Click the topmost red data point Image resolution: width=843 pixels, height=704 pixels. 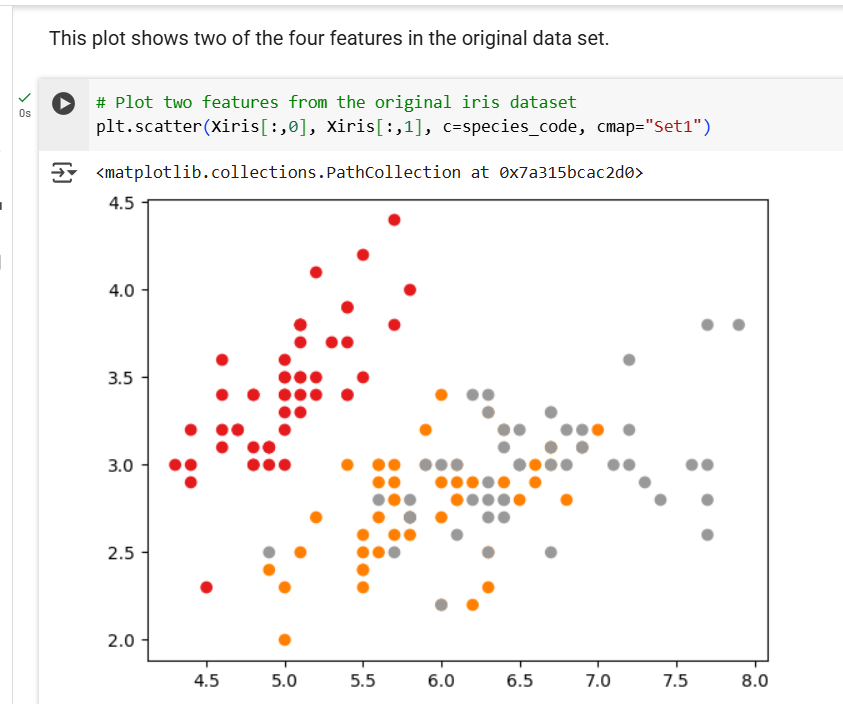pos(394,218)
